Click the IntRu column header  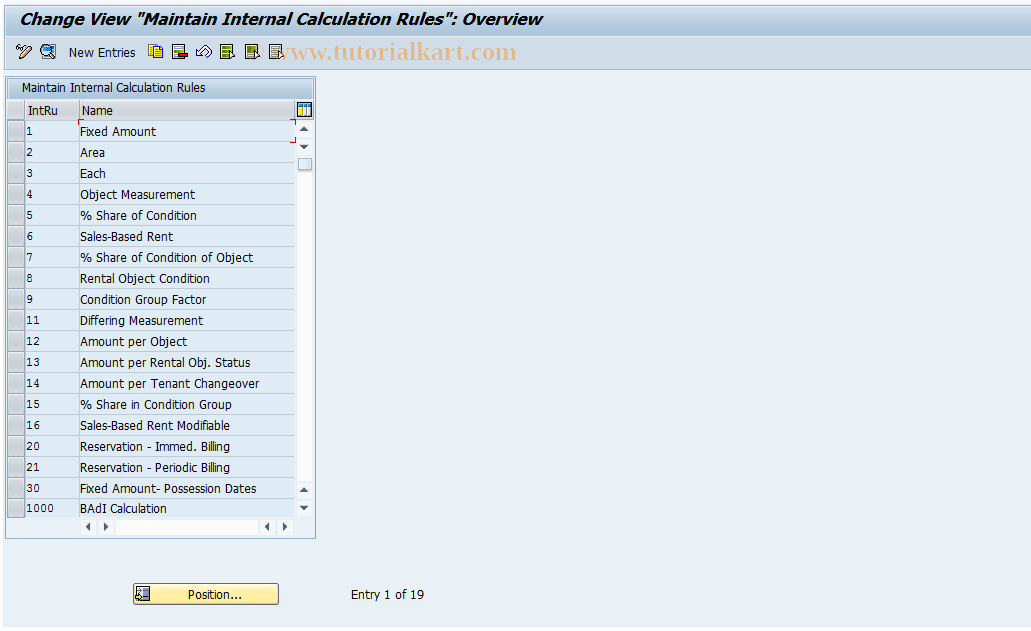click(52, 110)
